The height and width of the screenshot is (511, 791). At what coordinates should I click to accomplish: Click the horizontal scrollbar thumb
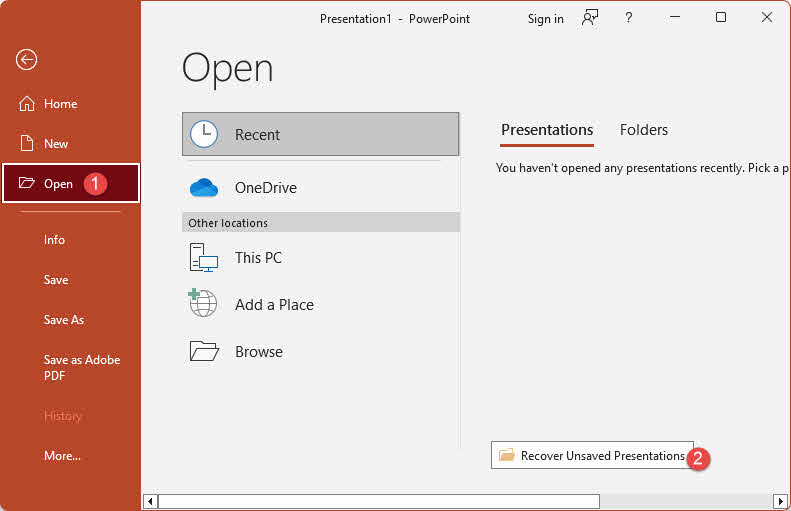point(379,501)
